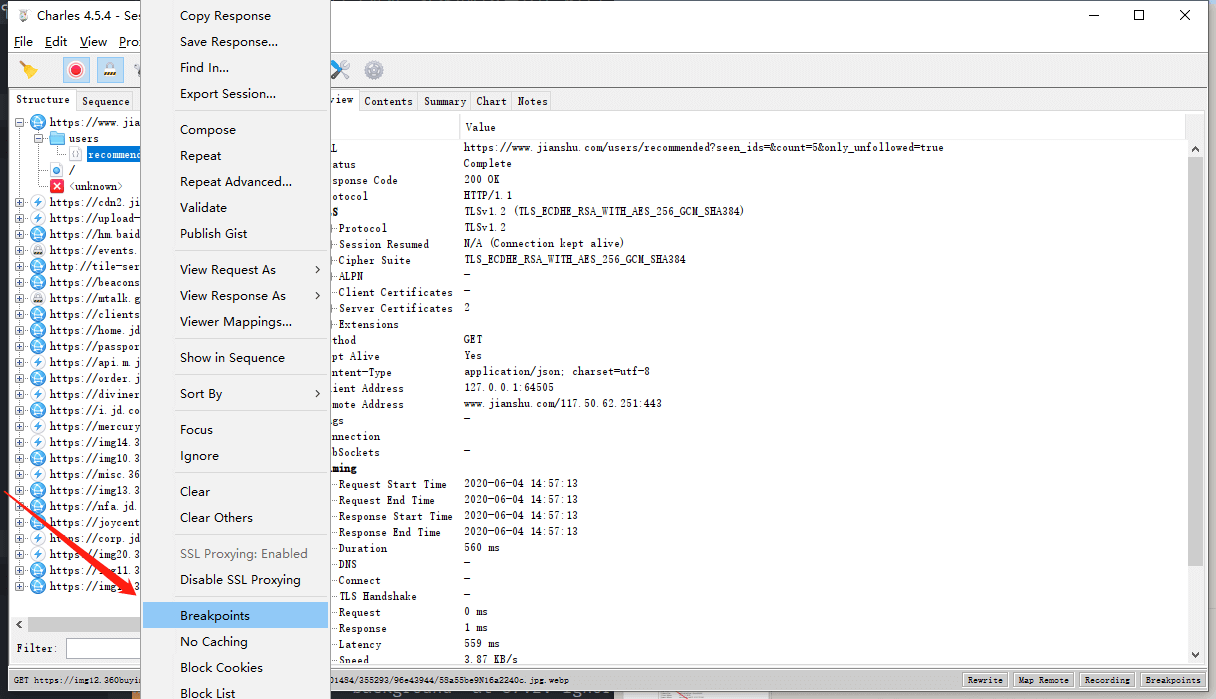Click the globe icon of https://order.j host

pos(38,378)
